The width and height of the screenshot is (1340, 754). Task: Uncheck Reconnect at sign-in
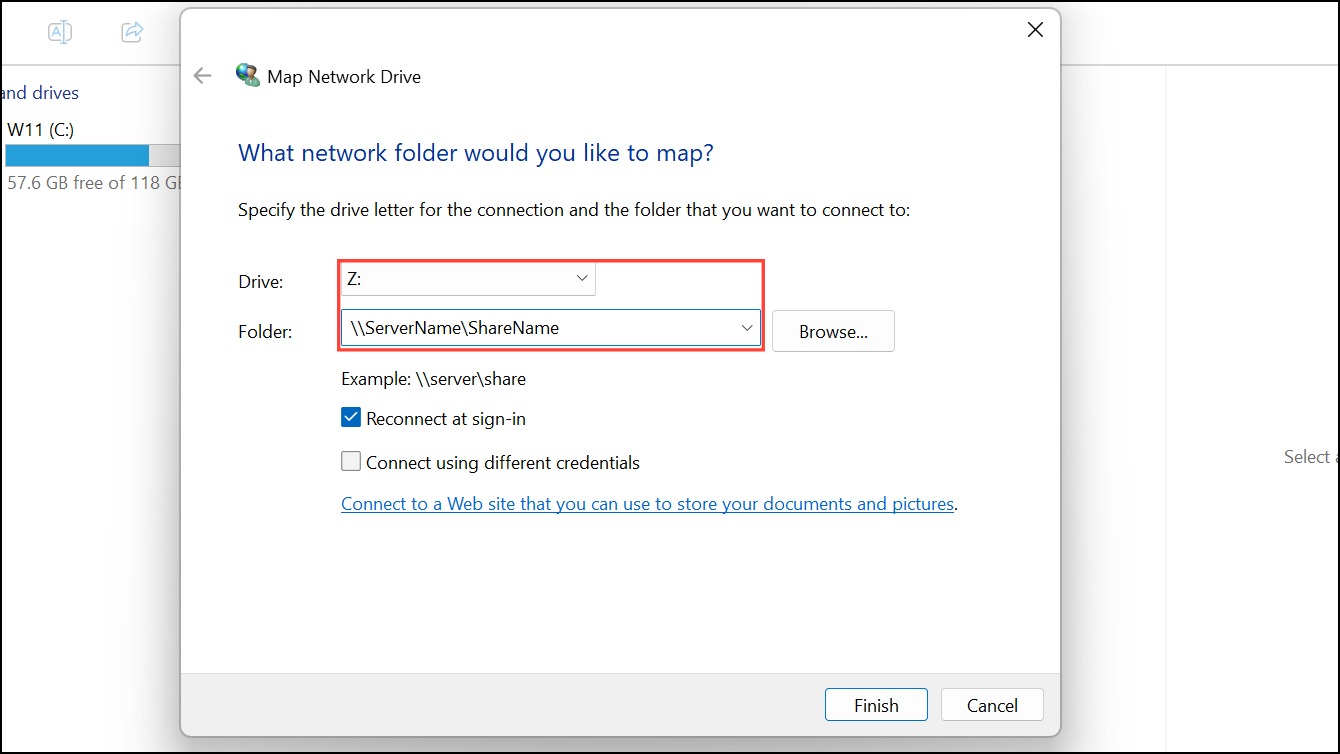351,418
